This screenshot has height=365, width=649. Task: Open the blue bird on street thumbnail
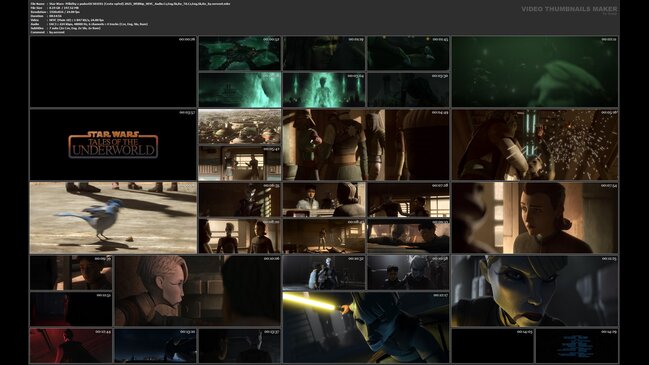pyautogui.click(x=113, y=218)
